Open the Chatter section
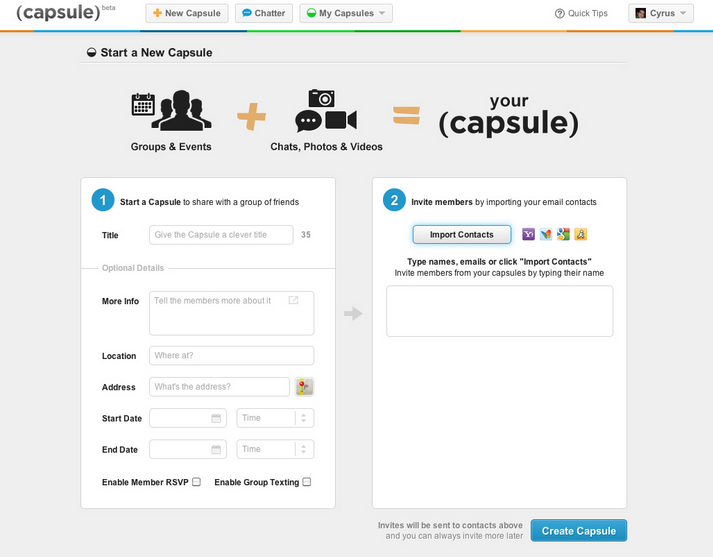Image resolution: width=713 pixels, height=557 pixels. click(264, 13)
